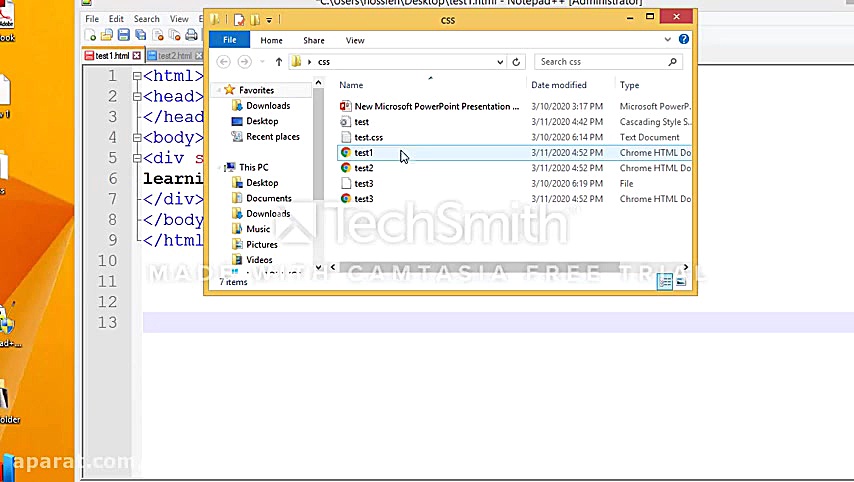854x482 pixels.
Task: Close test2.html tab via its X button
Action: [x=199, y=56]
